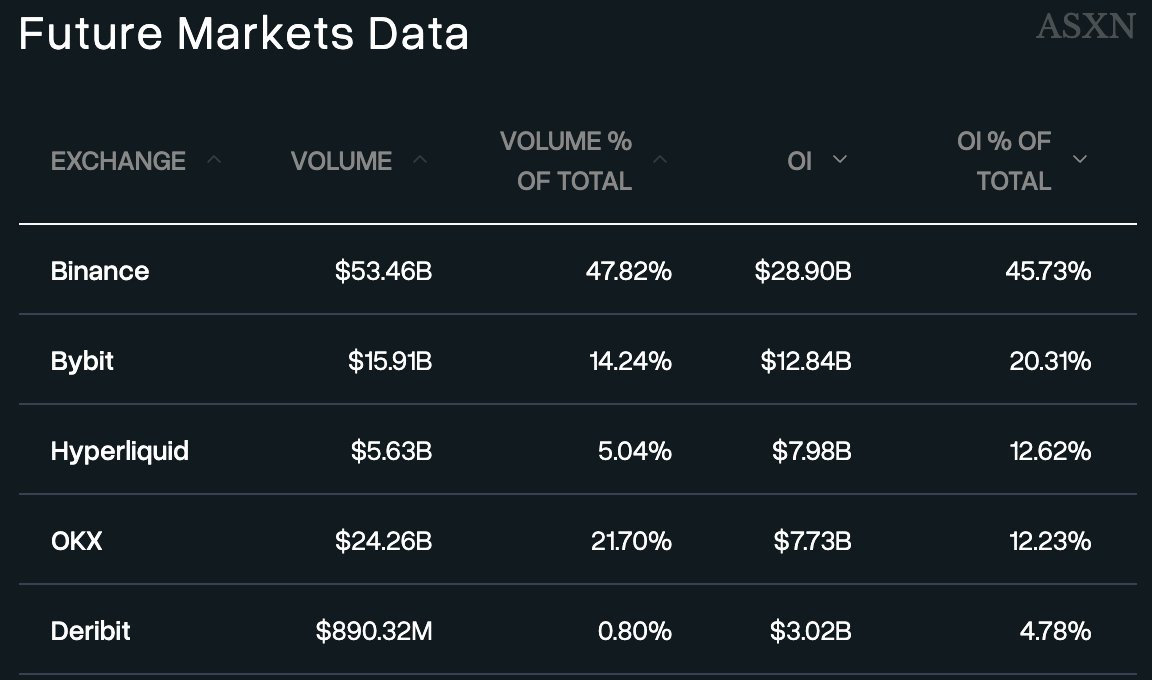Select the Deribit exchange row

pos(90,631)
